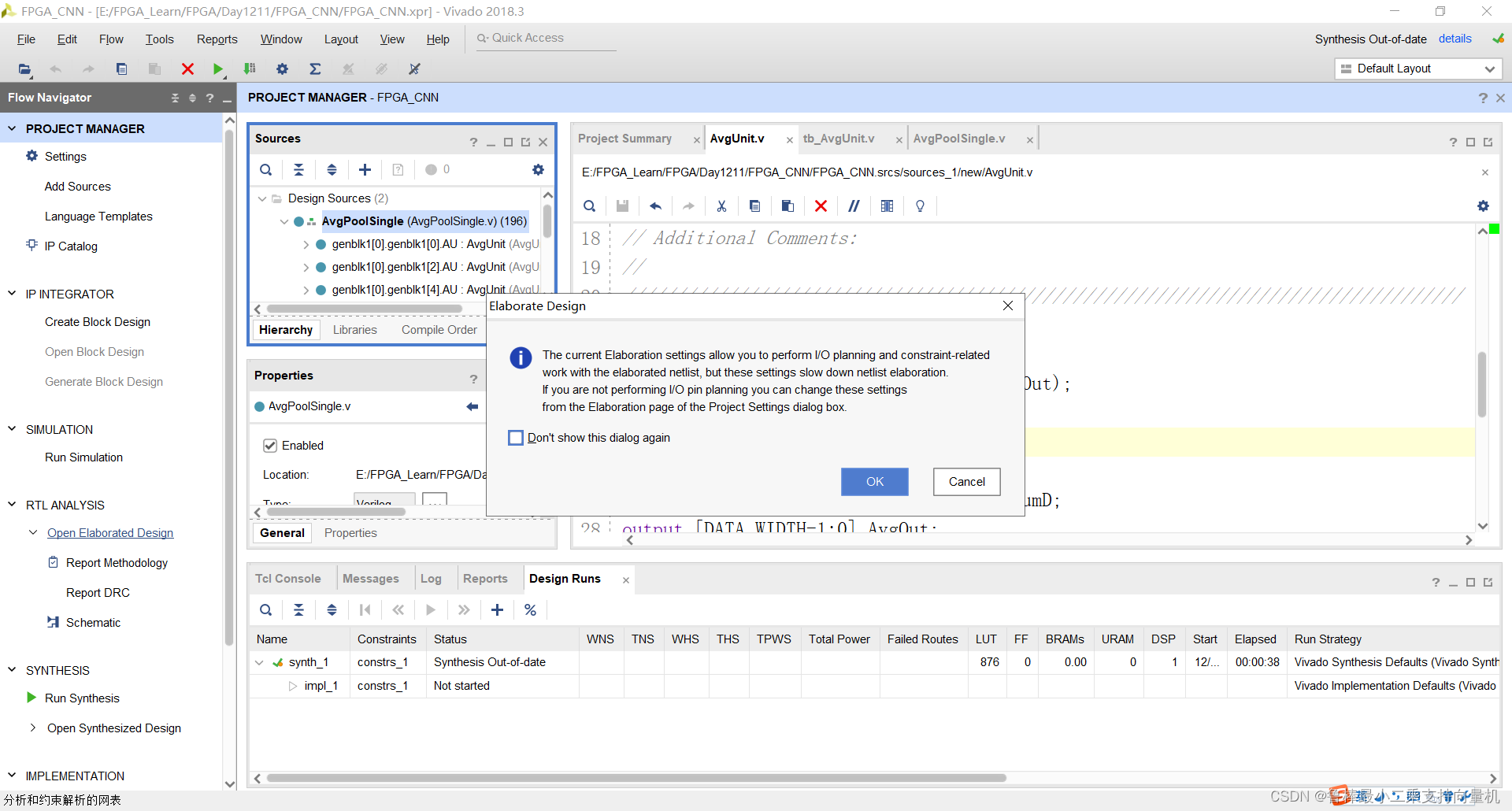Viewport: 1512px width, 811px height.
Task: Toggle the Enabled checkbox in Properties
Action: (270, 446)
